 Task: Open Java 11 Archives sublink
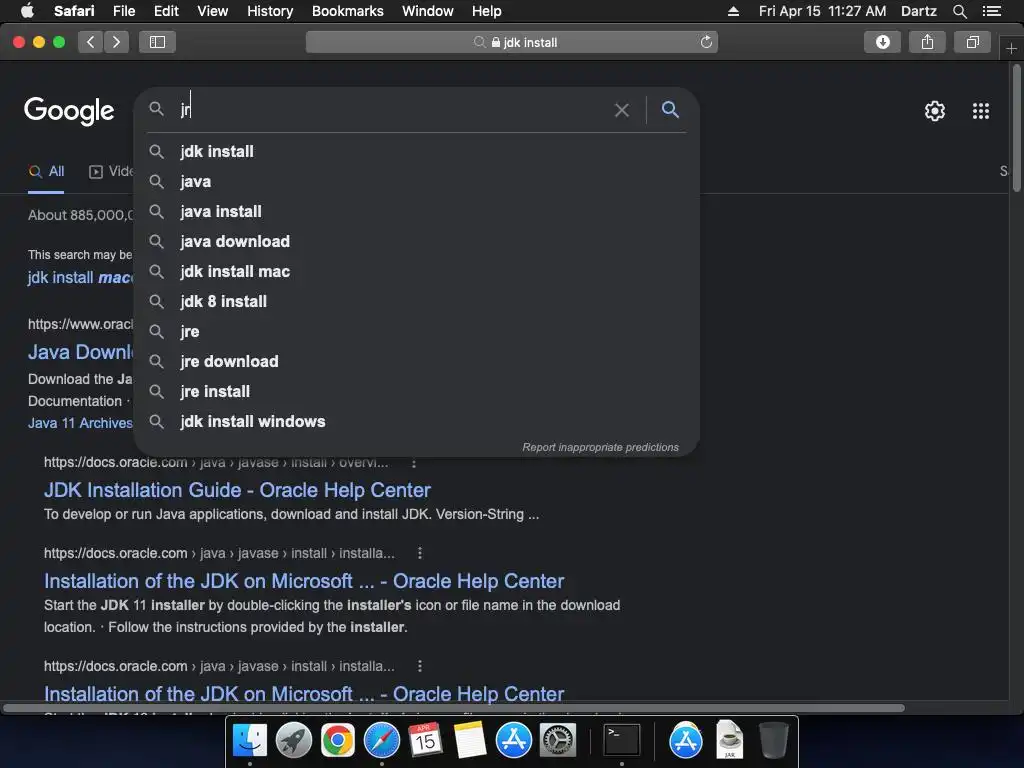(80, 423)
